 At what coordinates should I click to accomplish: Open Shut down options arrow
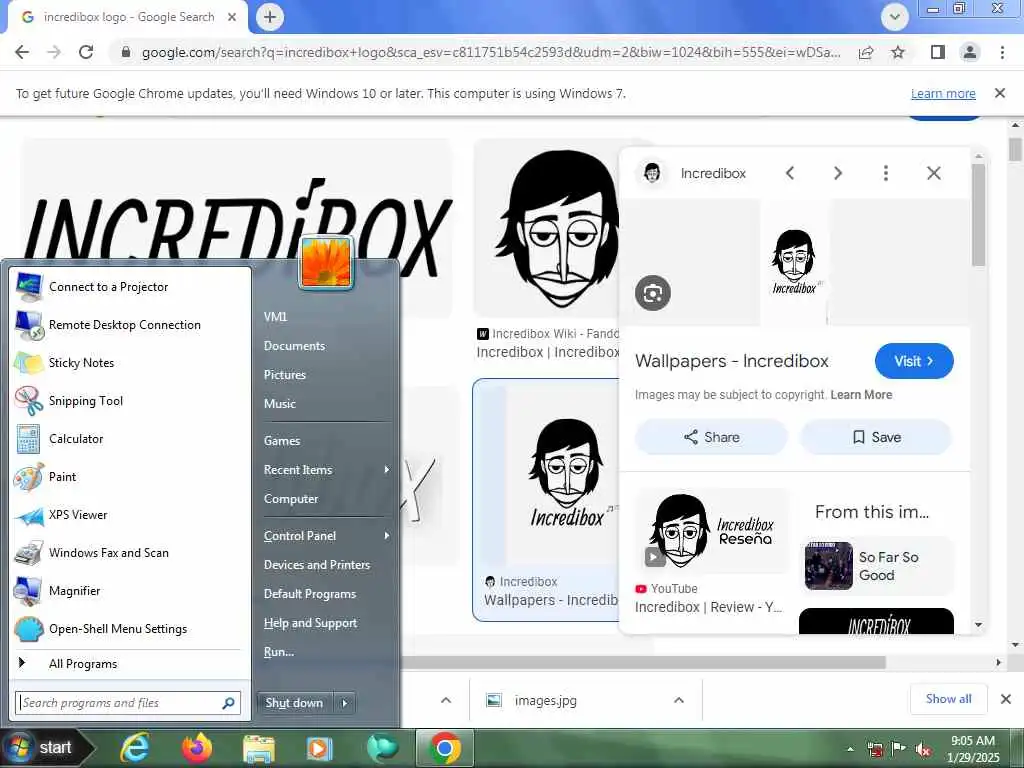pos(345,703)
